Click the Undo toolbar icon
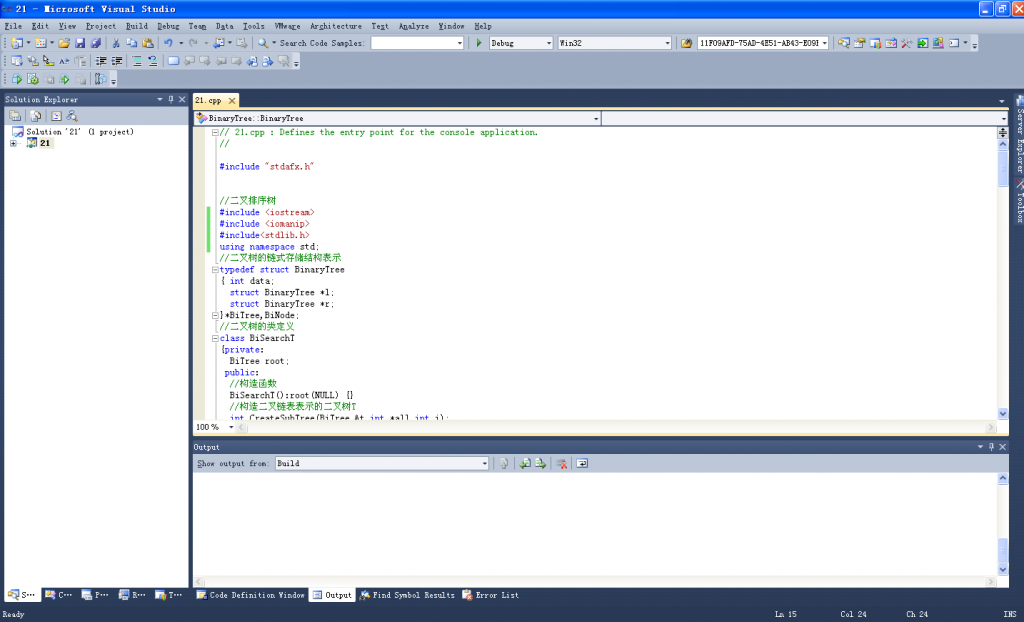Image resolution: width=1024 pixels, height=622 pixels. coord(168,43)
